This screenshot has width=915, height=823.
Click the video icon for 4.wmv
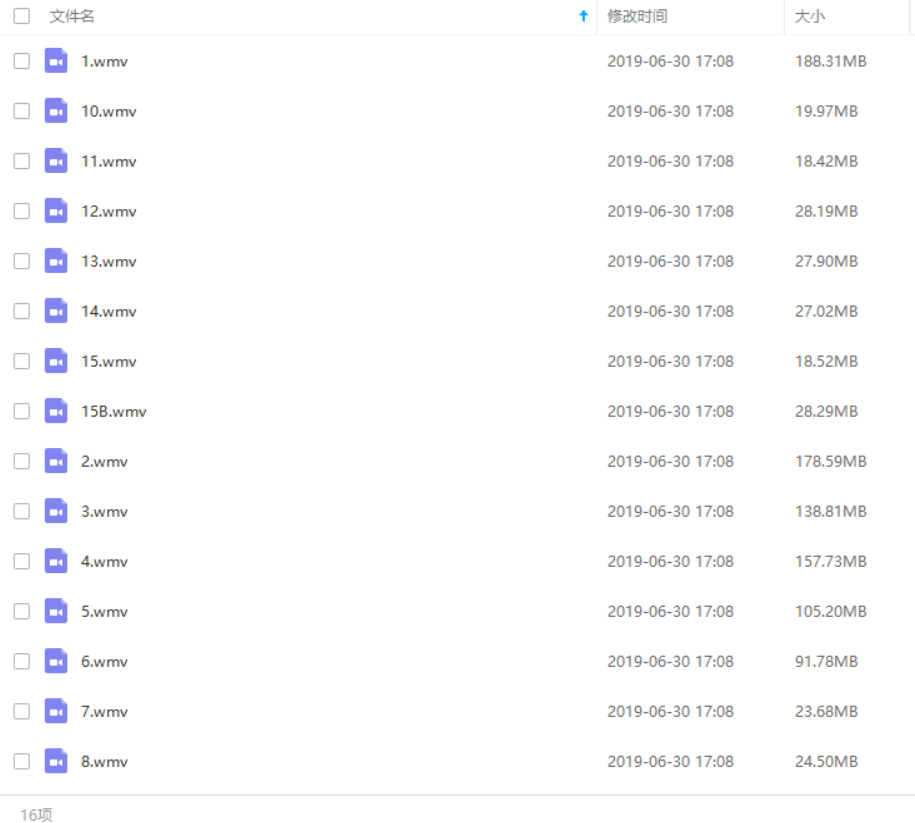click(56, 561)
